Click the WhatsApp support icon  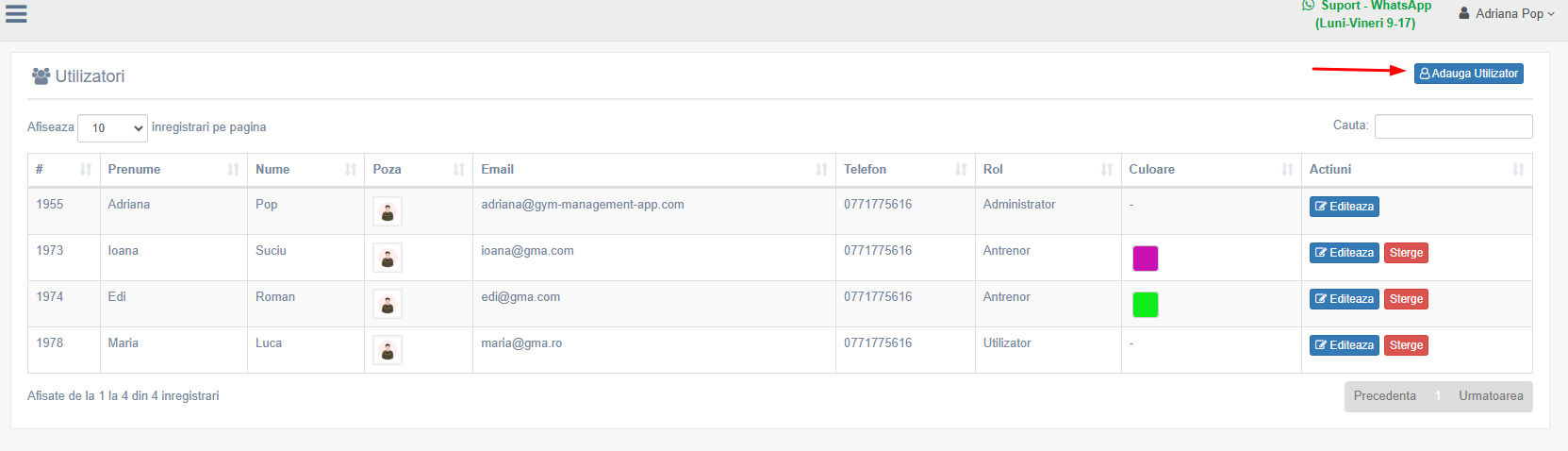click(x=1309, y=6)
